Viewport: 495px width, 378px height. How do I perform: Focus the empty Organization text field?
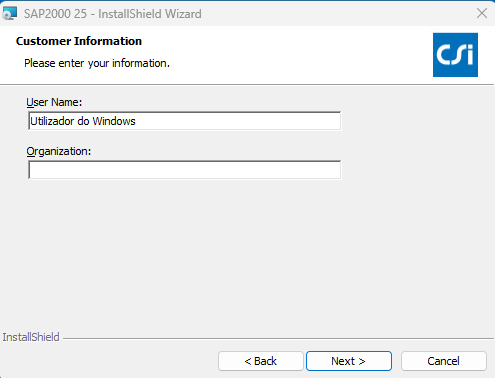[185, 170]
